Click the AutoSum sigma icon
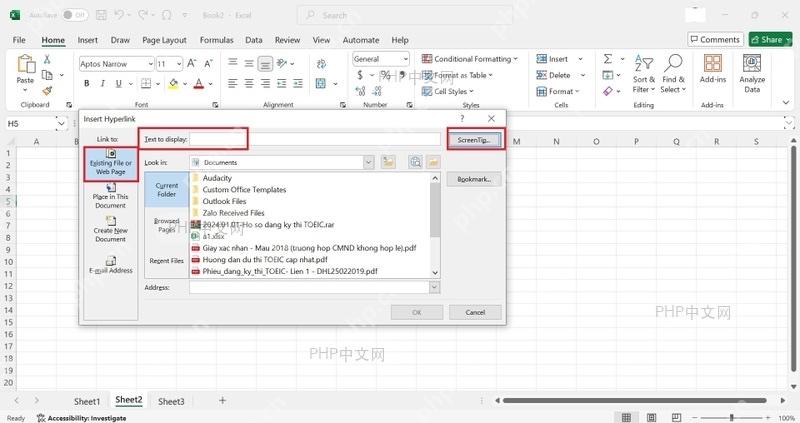The image size is (800, 423). [608, 59]
